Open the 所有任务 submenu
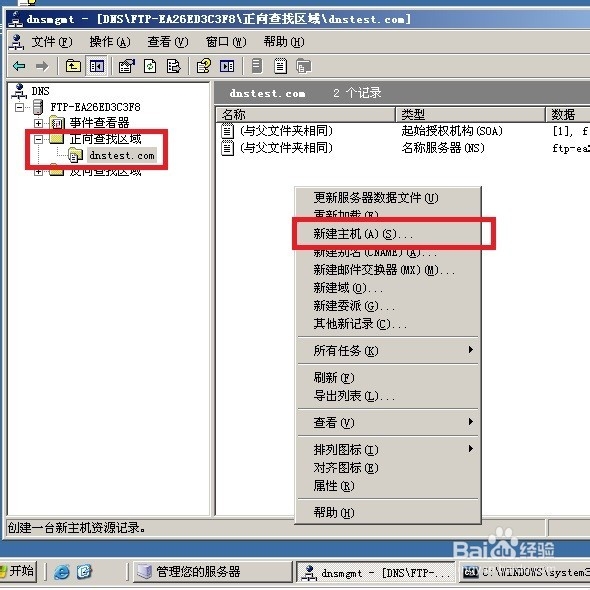The width and height of the screenshot is (590, 590). [x=388, y=351]
